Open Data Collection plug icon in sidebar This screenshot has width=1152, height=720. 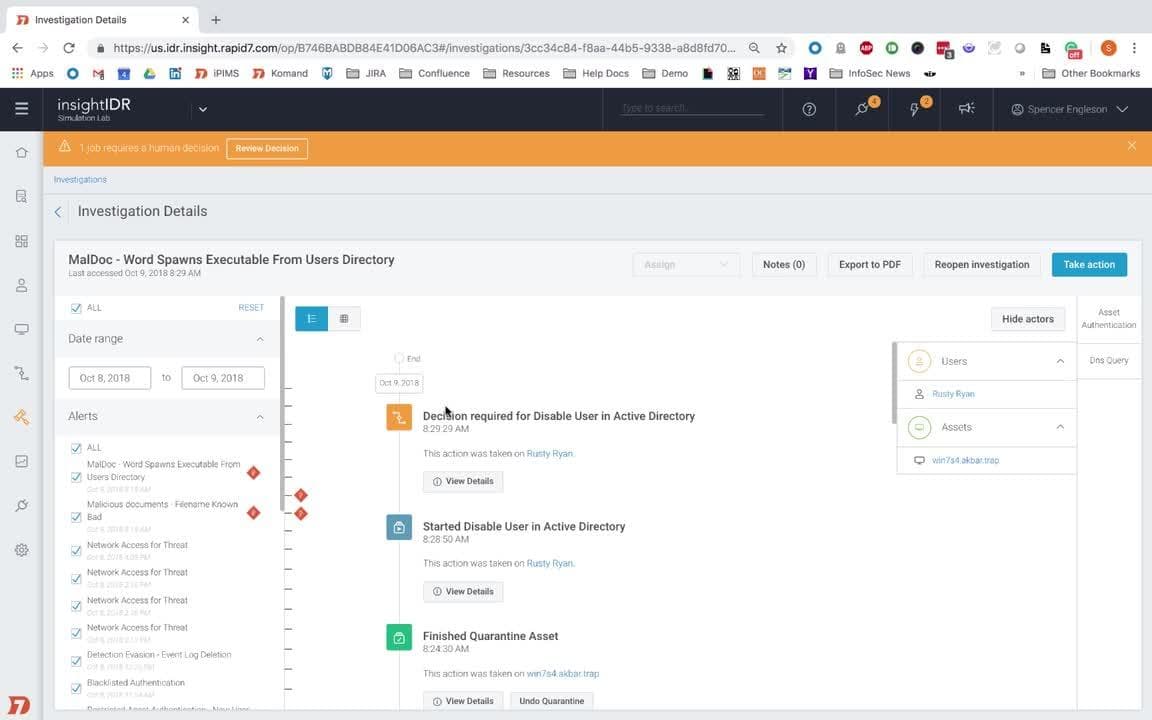pyautogui.click(x=21, y=505)
